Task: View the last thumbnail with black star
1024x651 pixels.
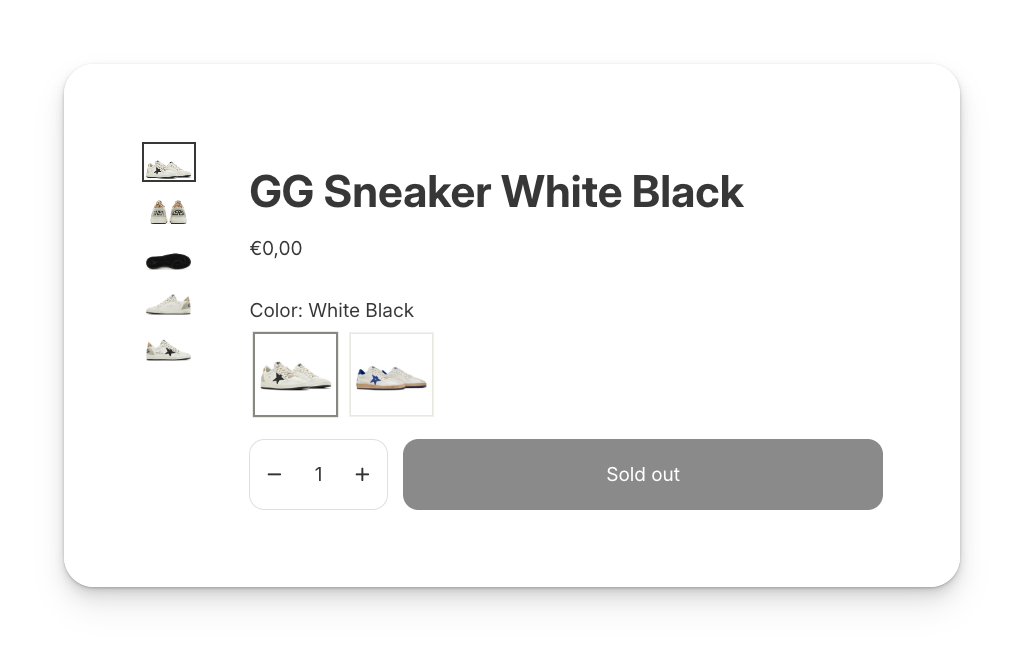Action: coord(168,351)
